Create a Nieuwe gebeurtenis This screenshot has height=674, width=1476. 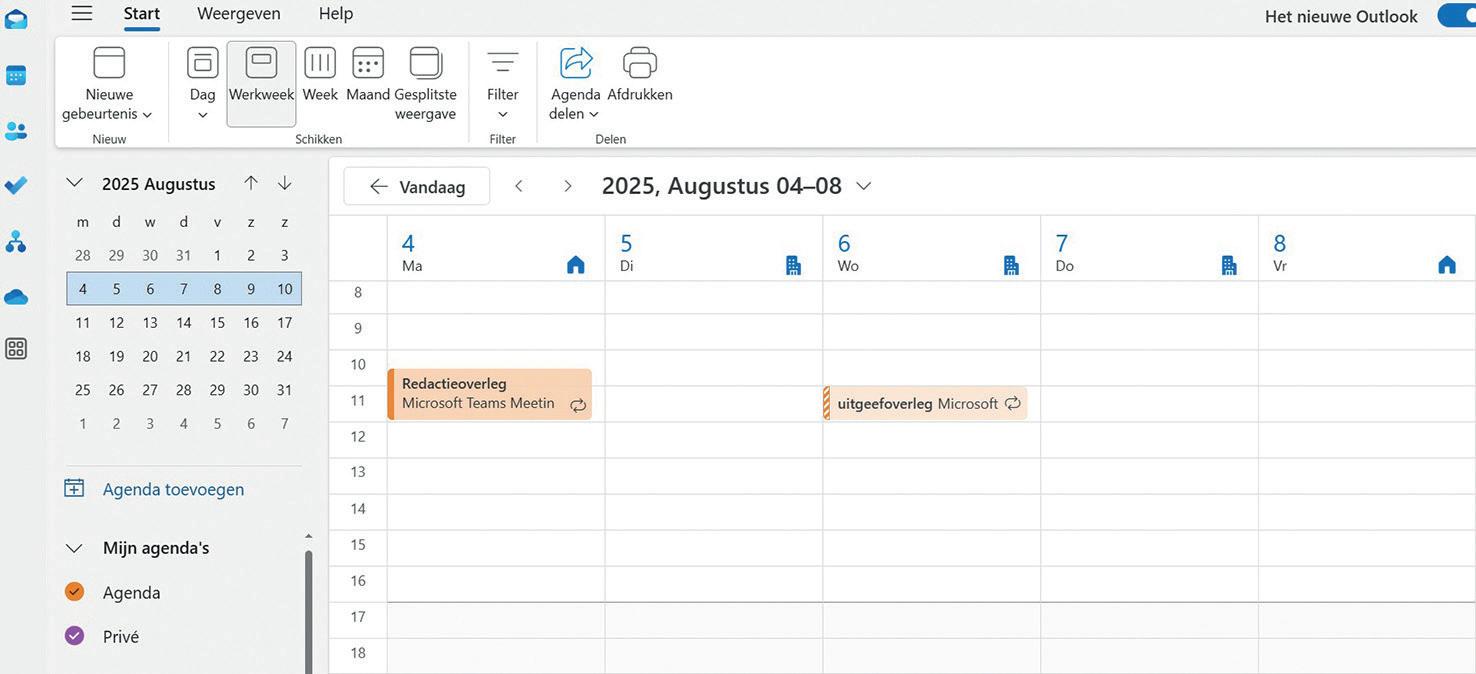pyautogui.click(x=109, y=83)
